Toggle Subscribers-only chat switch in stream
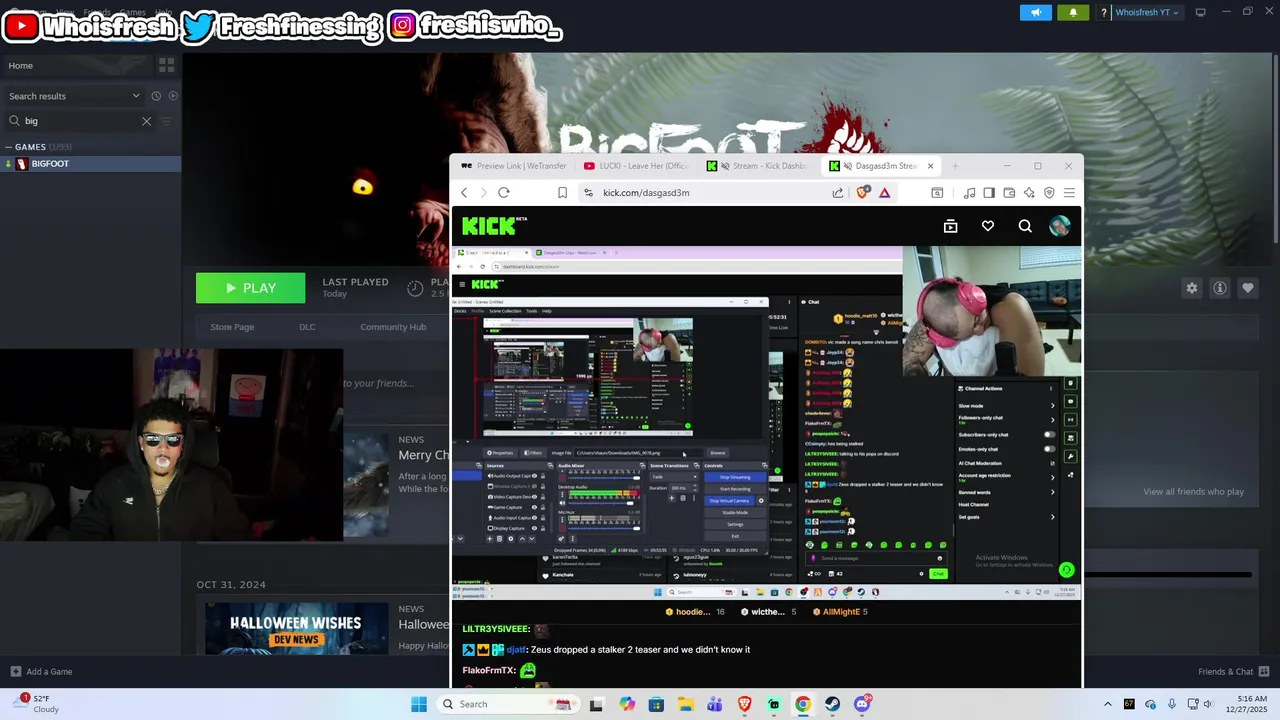Screen dimensions: 1280x720 coord(1049,435)
